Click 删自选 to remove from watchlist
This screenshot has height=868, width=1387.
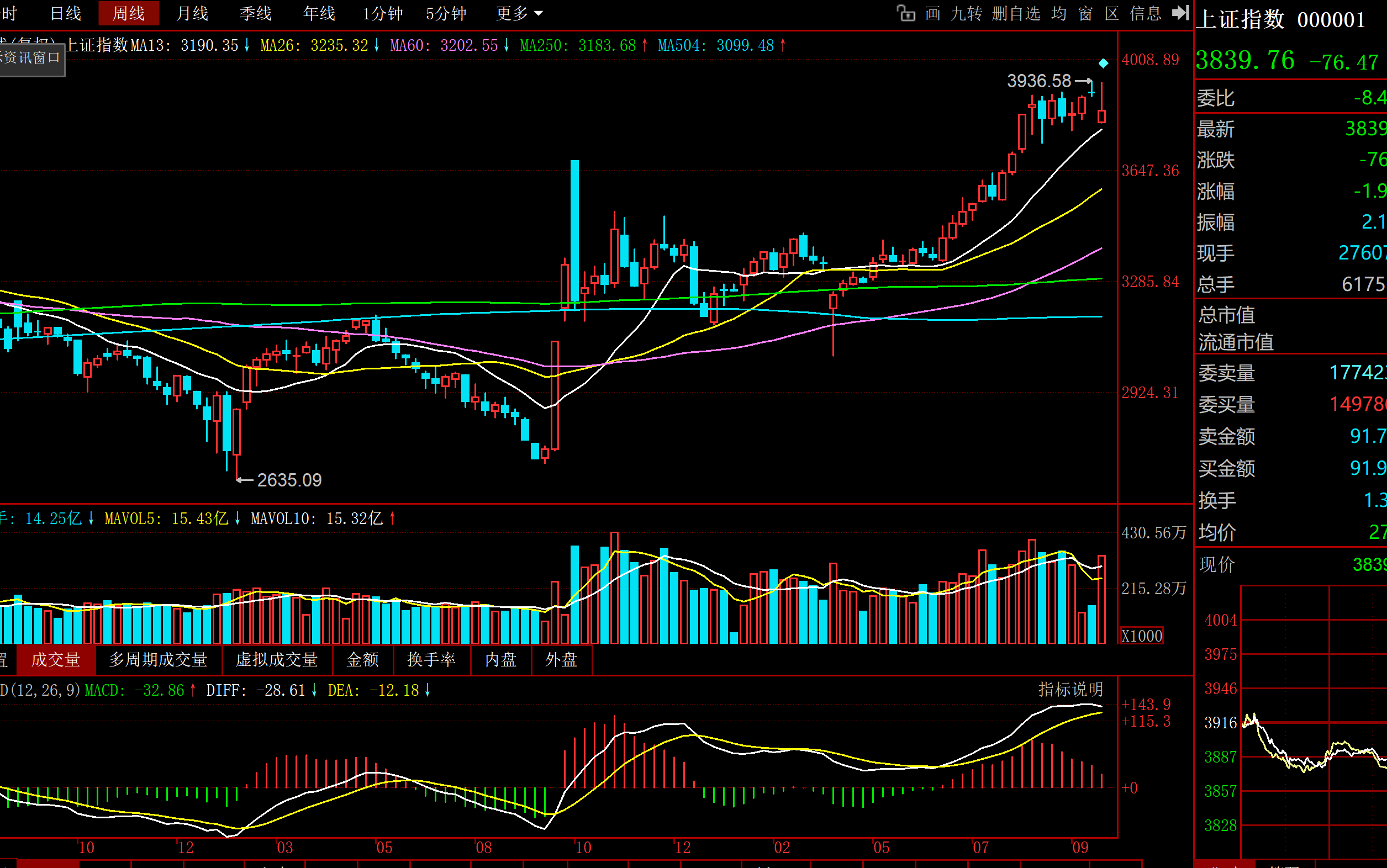pos(1016,13)
